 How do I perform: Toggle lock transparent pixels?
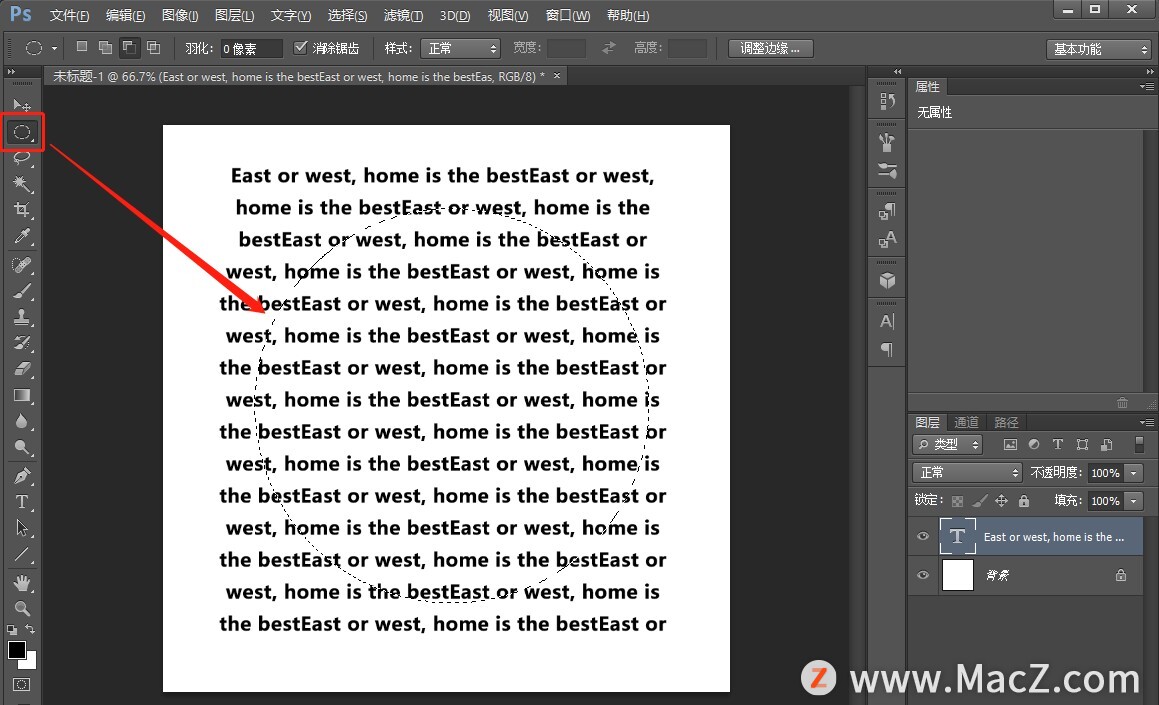957,501
